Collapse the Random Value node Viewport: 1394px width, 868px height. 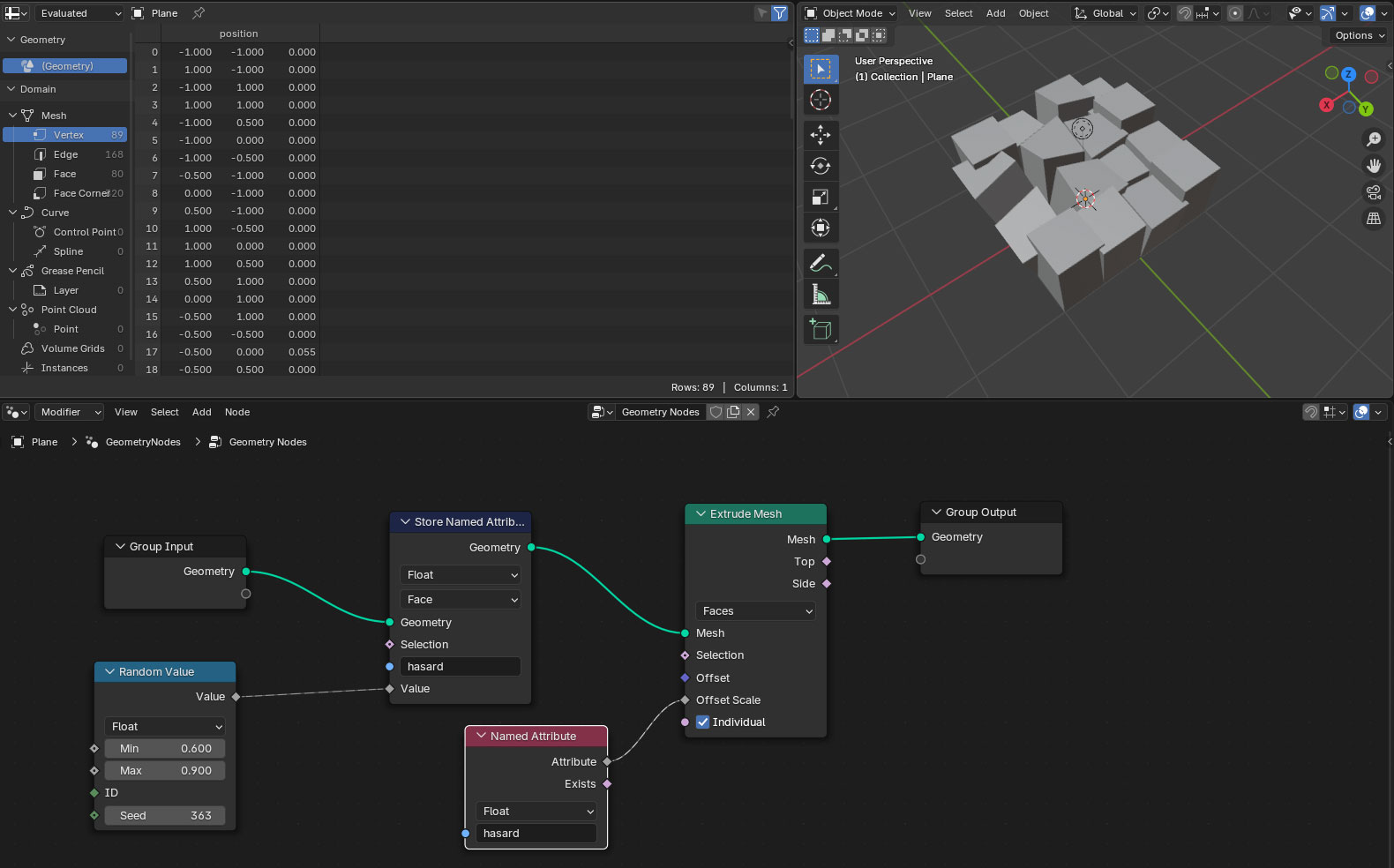click(x=110, y=672)
